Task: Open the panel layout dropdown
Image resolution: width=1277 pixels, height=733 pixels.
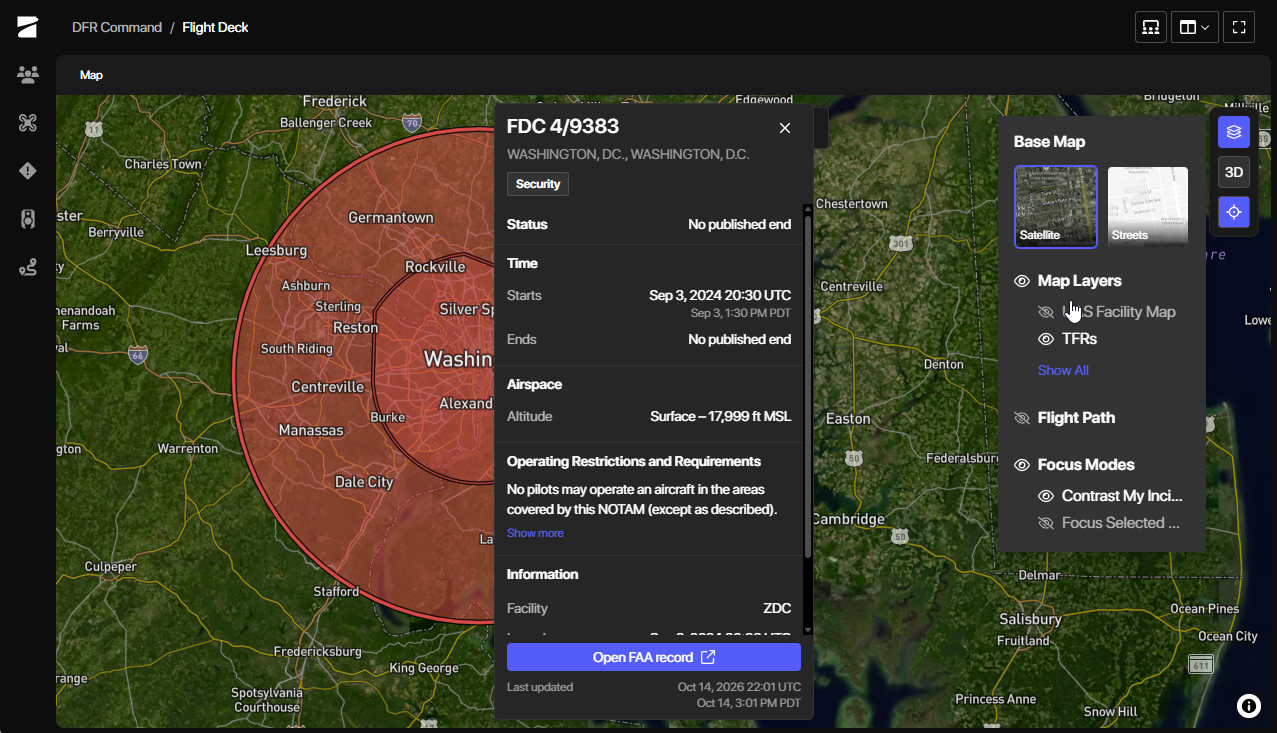Action: click(x=1195, y=27)
